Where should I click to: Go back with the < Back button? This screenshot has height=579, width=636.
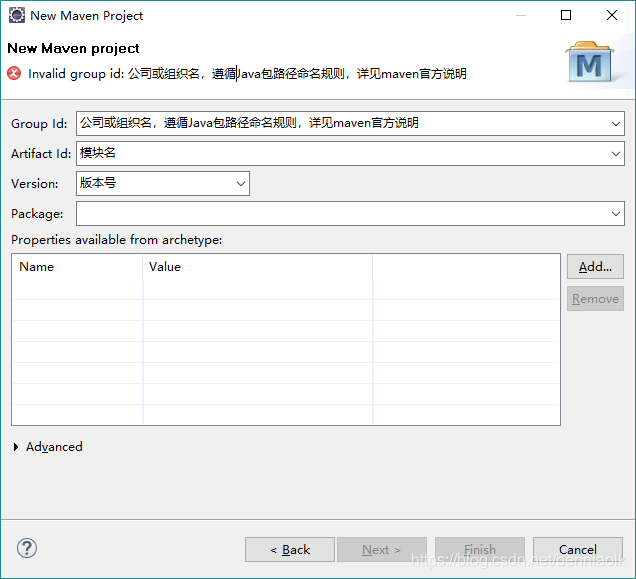pyautogui.click(x=290, y=549)
